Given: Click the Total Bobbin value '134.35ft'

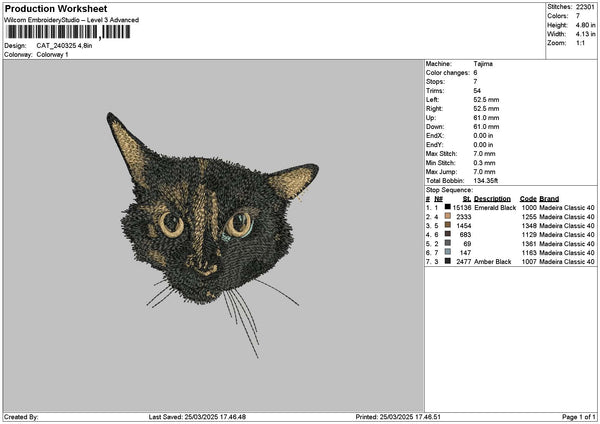Looking at the screenshot, I should tap(486, 181).
